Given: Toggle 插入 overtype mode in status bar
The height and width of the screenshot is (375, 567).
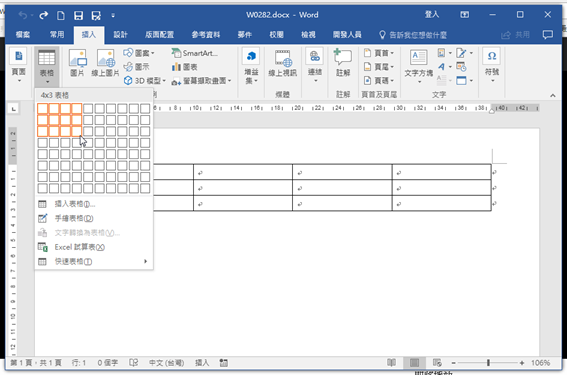Looking at the screenshot, I should tap(202, 363).
